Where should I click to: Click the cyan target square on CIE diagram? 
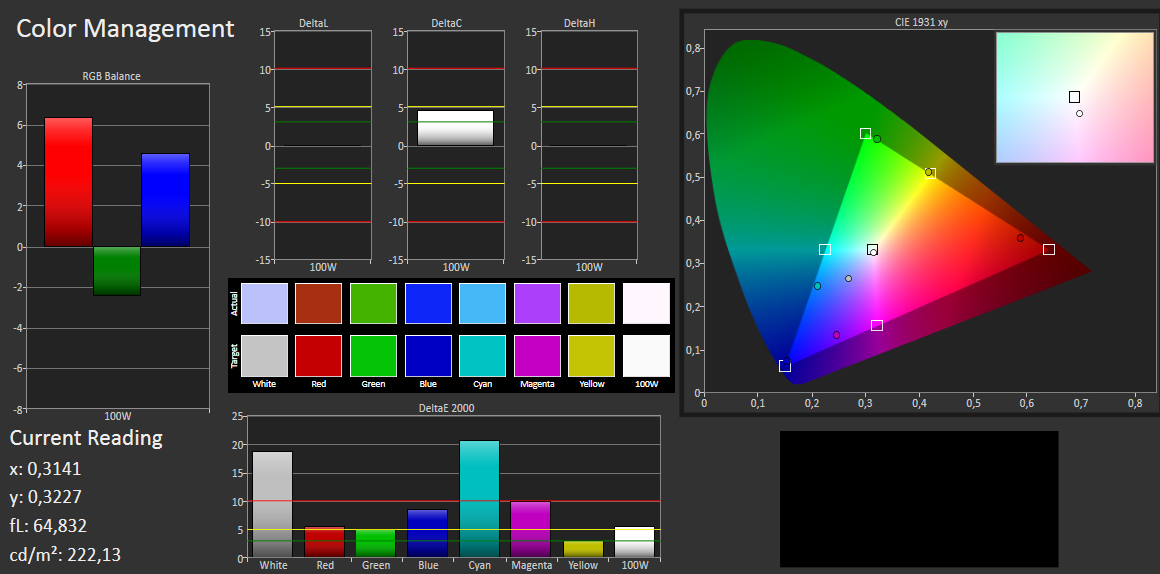(826, 249)
